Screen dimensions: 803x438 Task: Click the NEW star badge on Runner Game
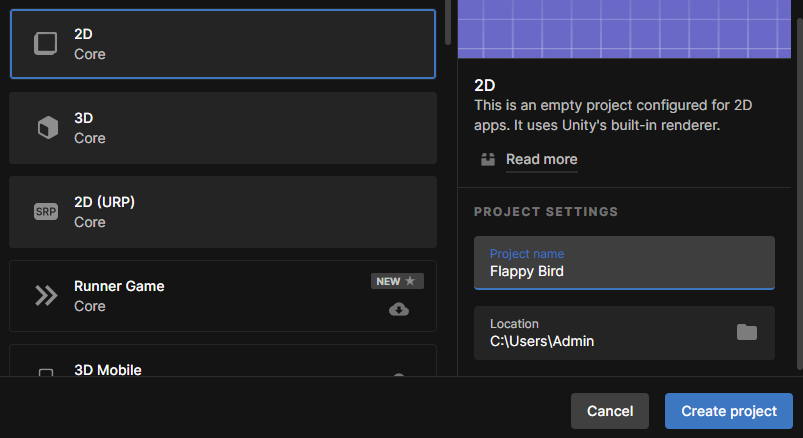coord(397,281)
